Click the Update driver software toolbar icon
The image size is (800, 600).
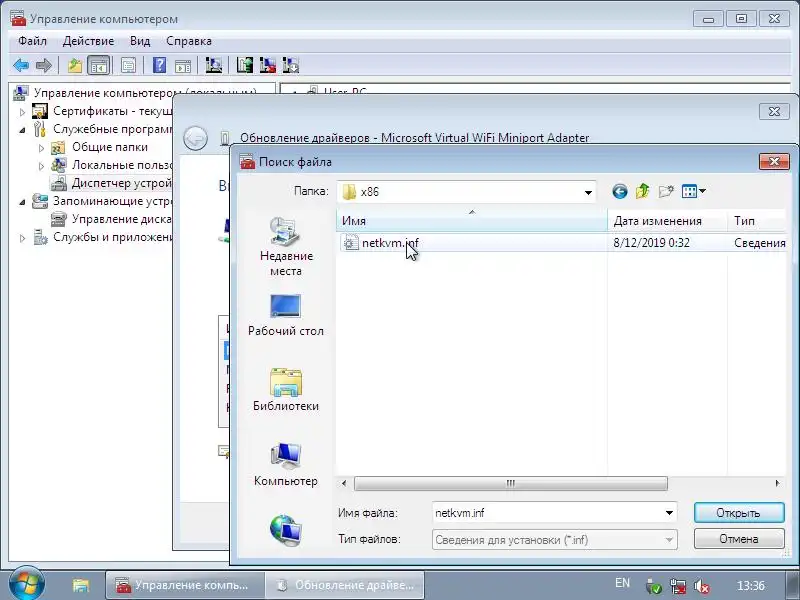244,65
